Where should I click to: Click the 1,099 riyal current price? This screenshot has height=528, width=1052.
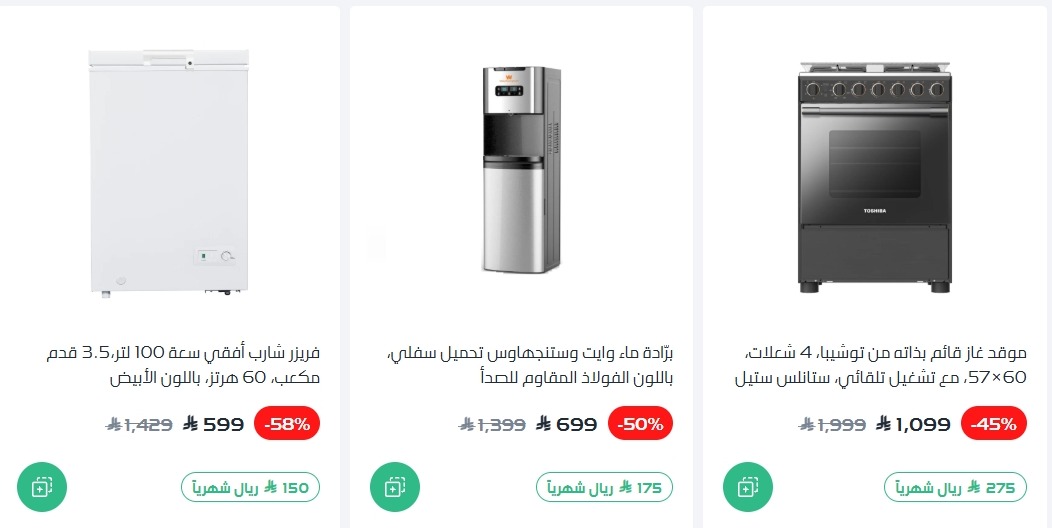[913, 424]
